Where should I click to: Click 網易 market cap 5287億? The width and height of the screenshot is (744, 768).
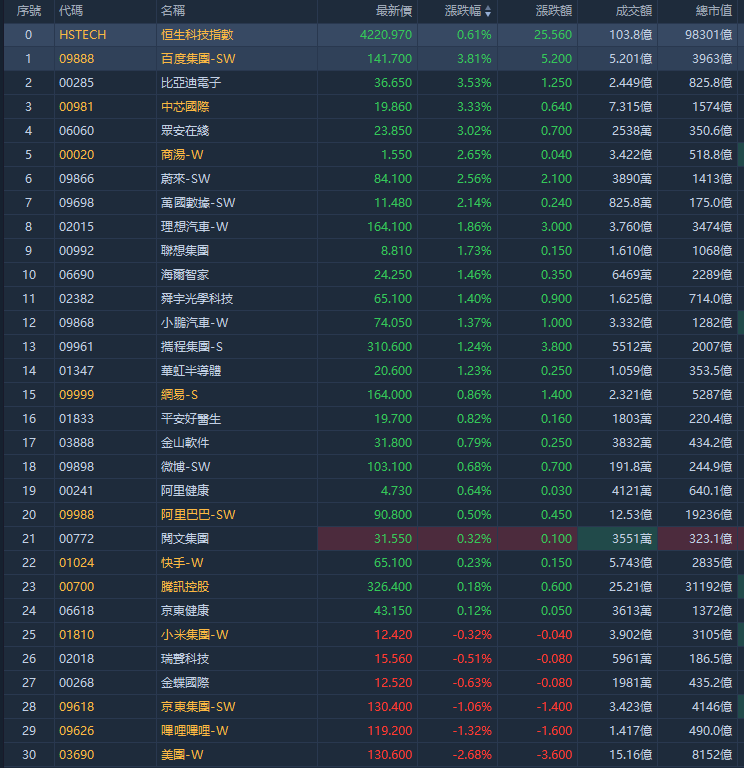click(x=712, y=395)
